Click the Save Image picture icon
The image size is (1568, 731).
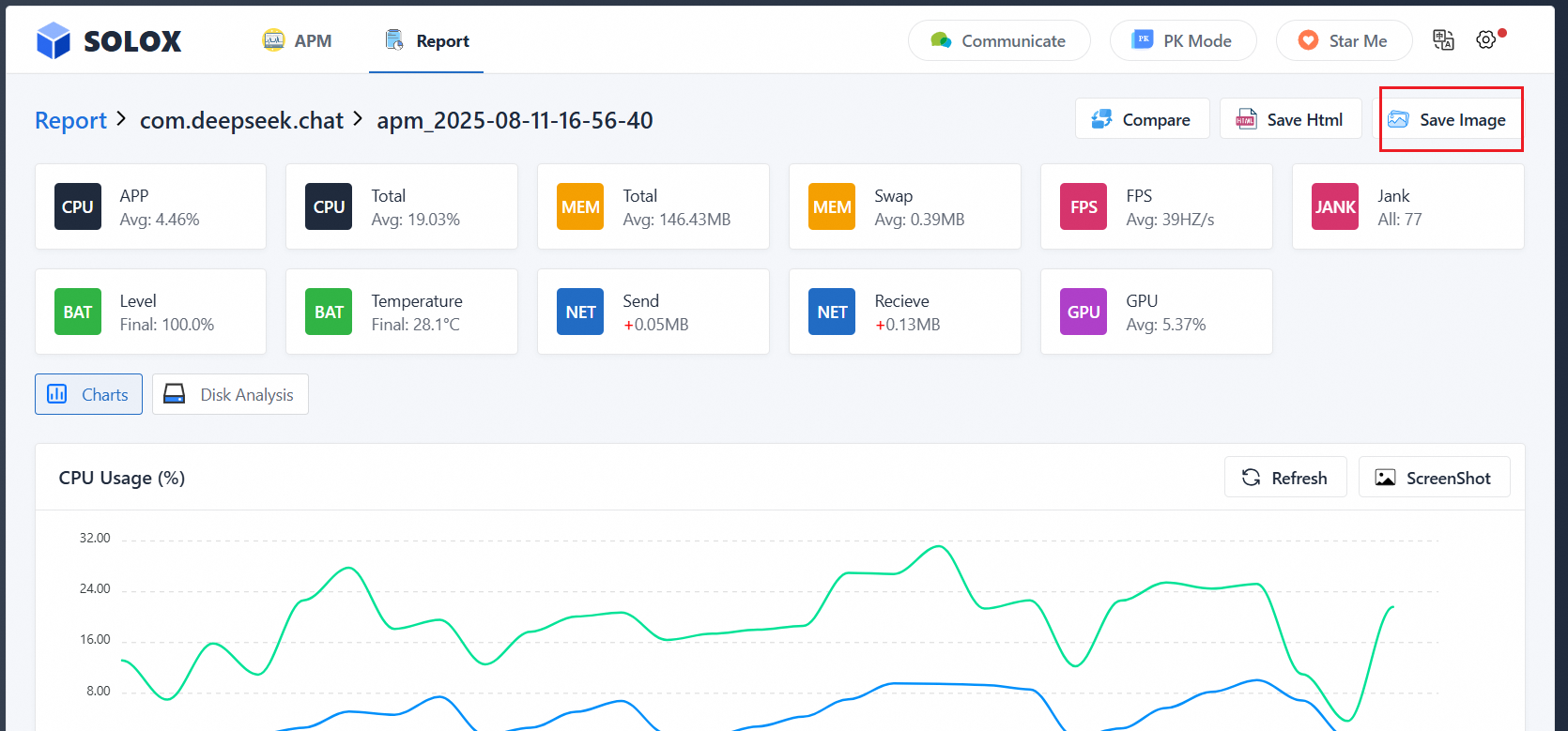click(x=1398, y=119)
